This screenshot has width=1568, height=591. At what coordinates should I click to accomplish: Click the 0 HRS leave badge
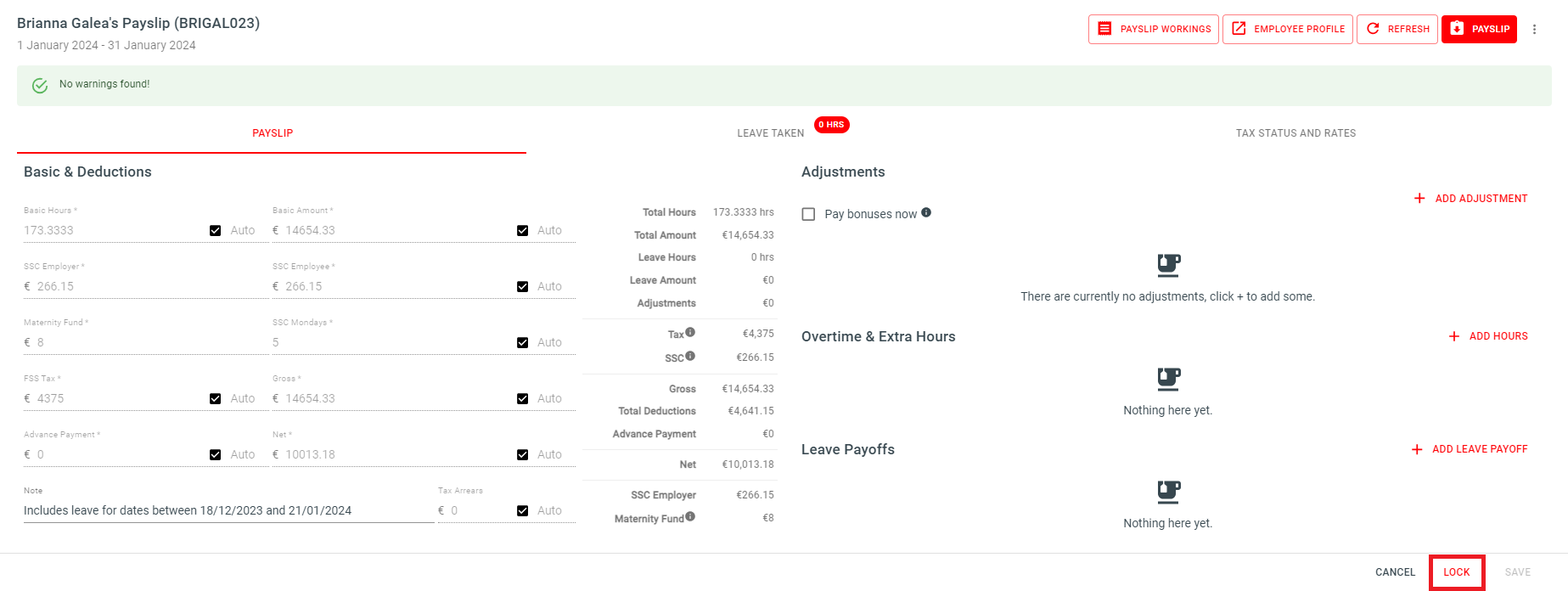832,125
